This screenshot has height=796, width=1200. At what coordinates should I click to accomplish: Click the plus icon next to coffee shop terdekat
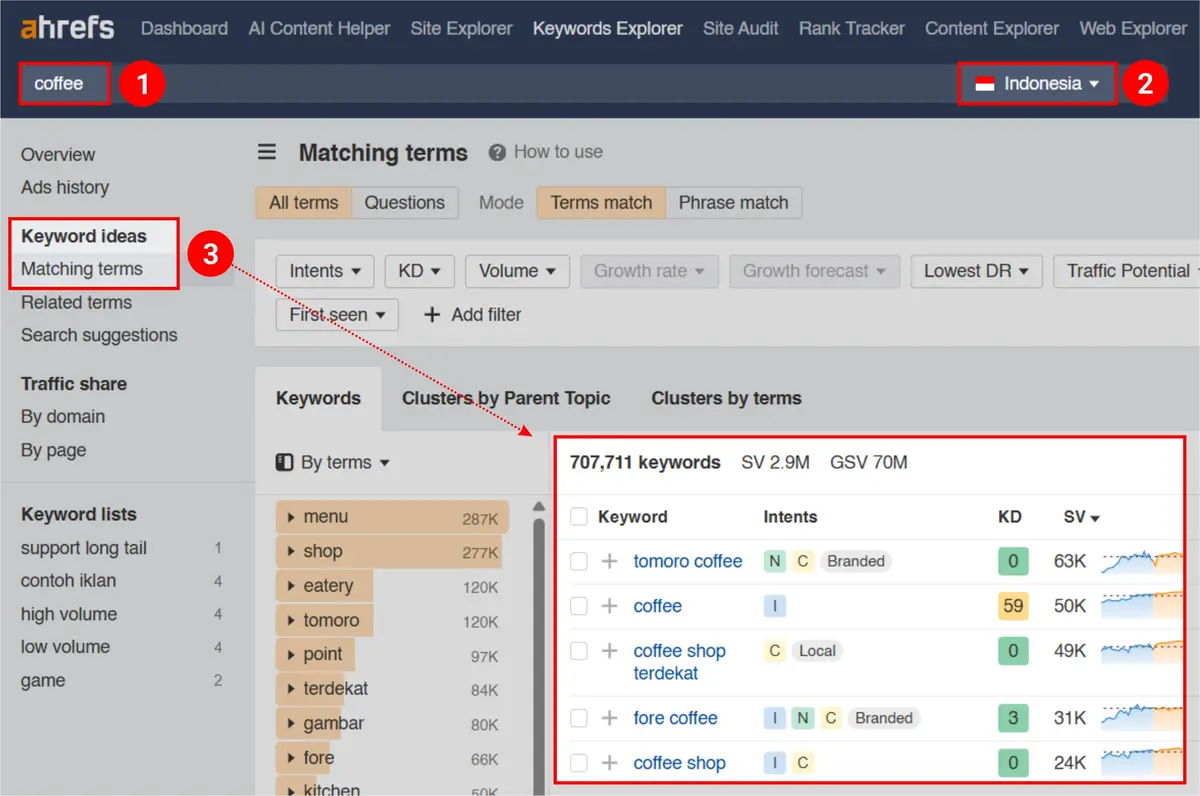coord(609,651)
